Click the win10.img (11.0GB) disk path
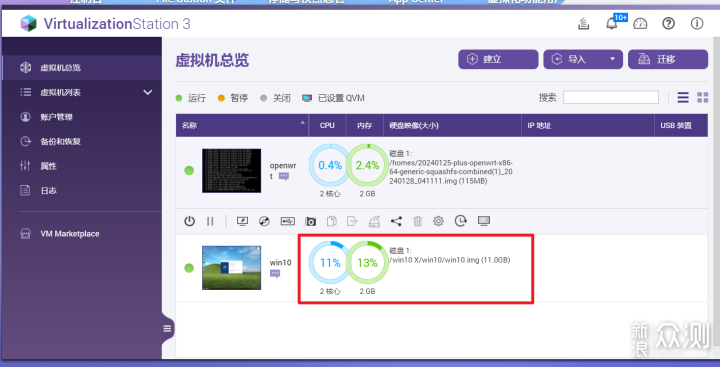The height and width of the screenshot is (367, 720). 450,260
